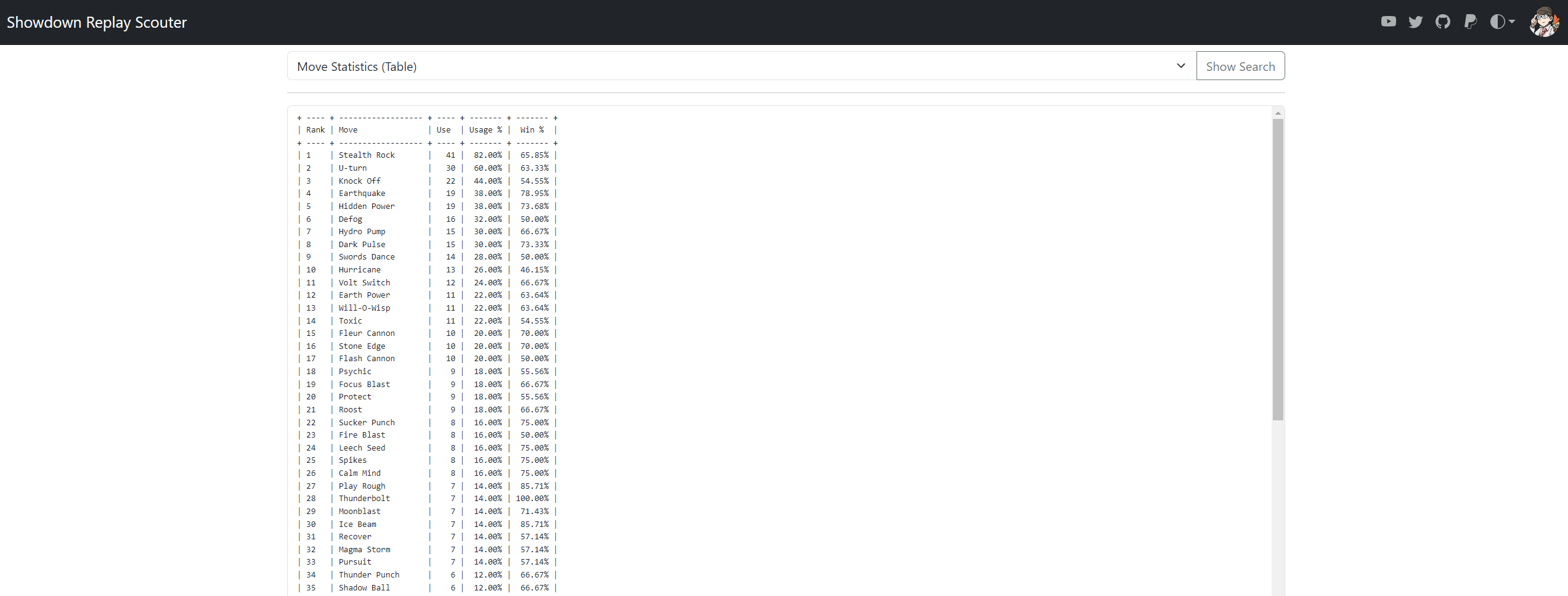1568x596 pixels.
Task: Click the Usage % column header
Action: (x=485, y=130)
